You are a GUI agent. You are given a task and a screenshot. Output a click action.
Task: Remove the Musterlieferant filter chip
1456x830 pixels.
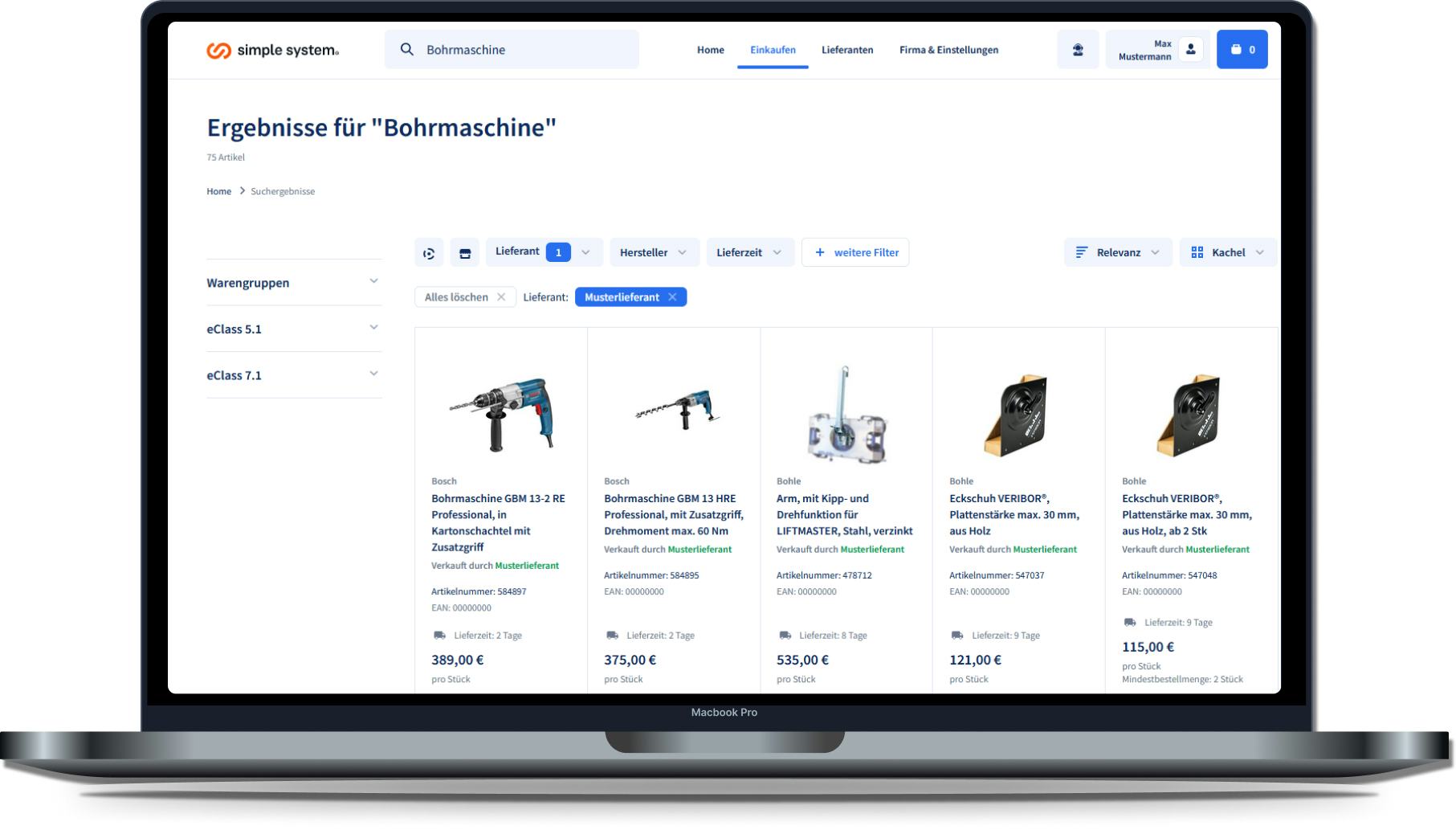tap(673, 296)
